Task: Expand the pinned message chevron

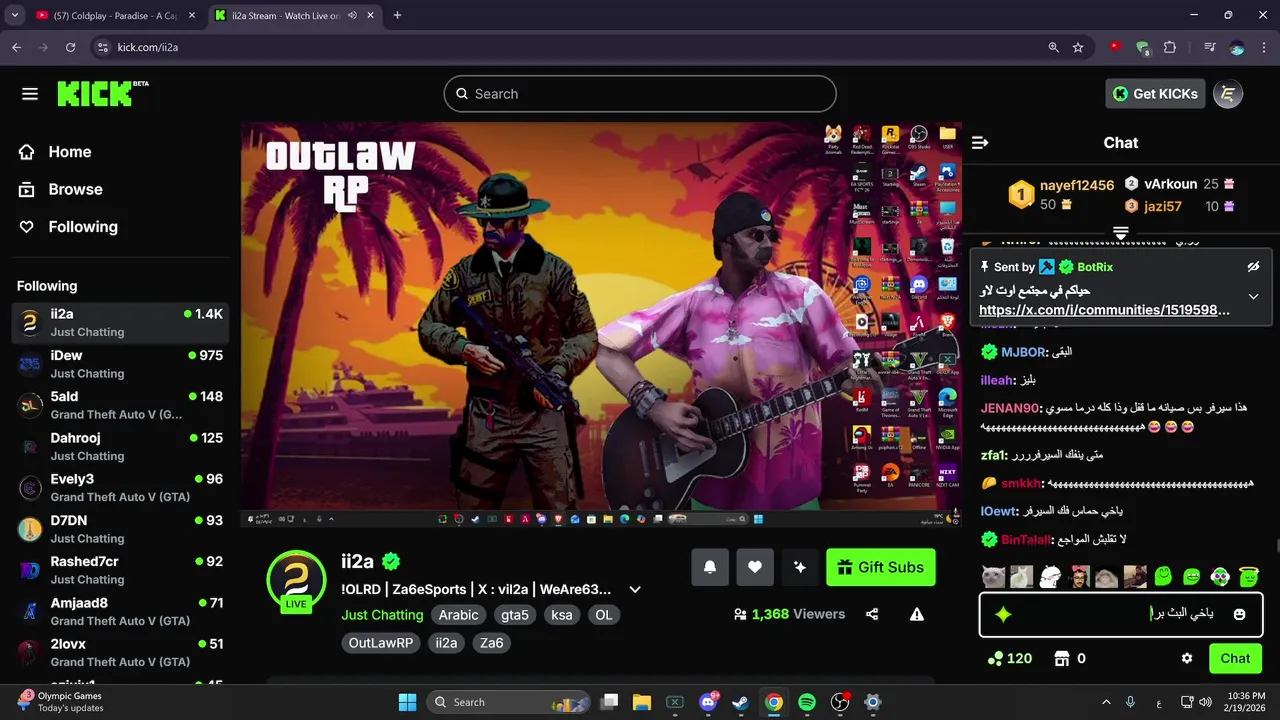Action: click(1253, 297)
